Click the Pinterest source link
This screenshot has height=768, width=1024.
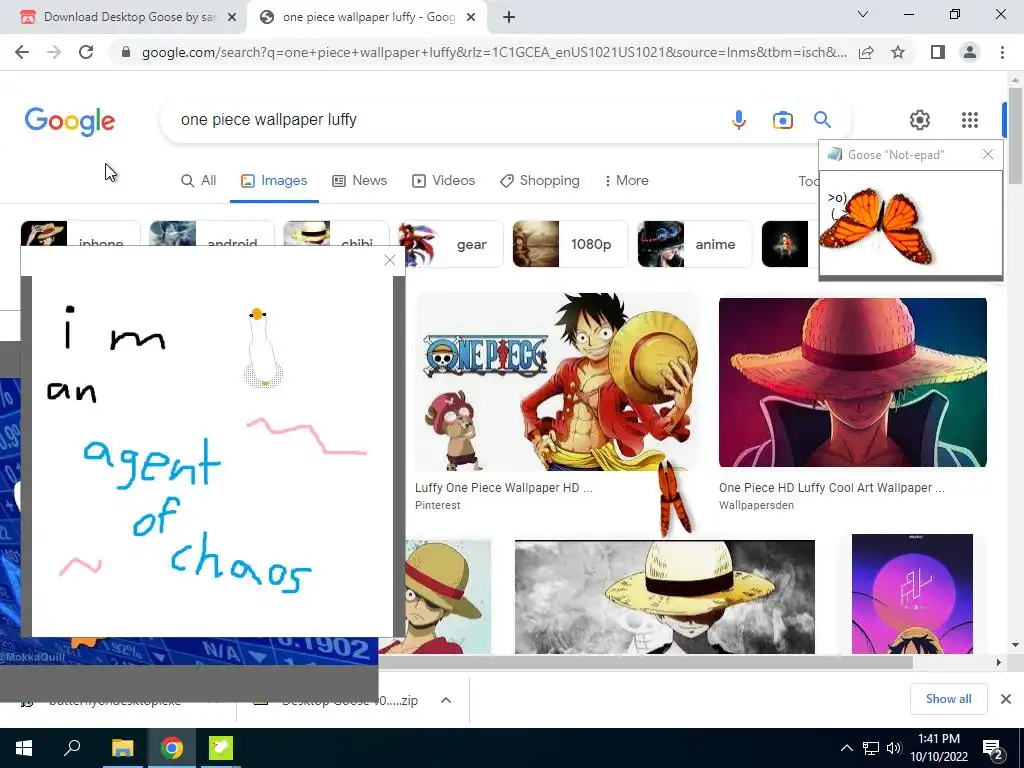(x=438, y=505)
